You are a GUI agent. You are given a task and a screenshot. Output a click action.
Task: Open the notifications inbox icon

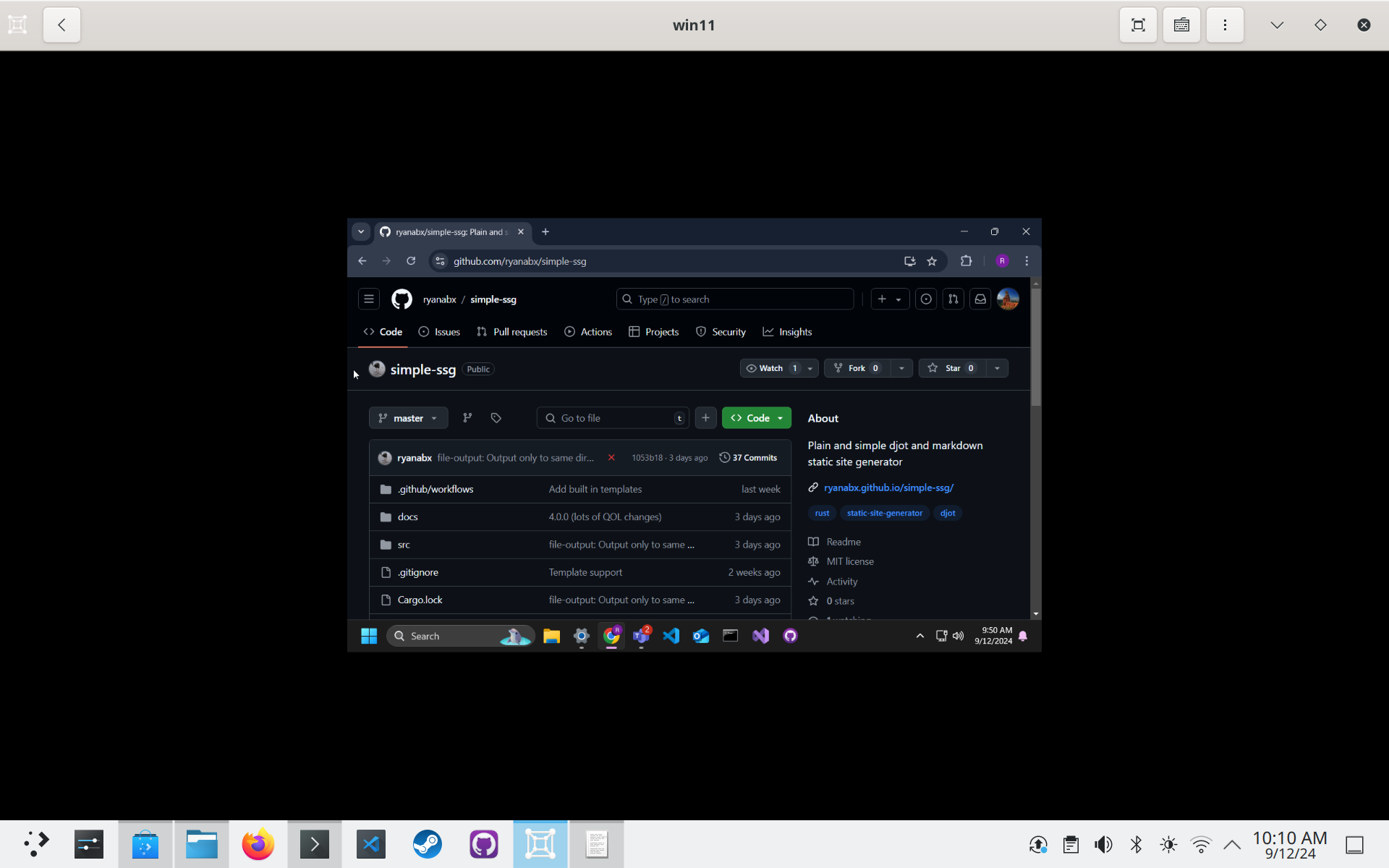(x=980, y=299)
